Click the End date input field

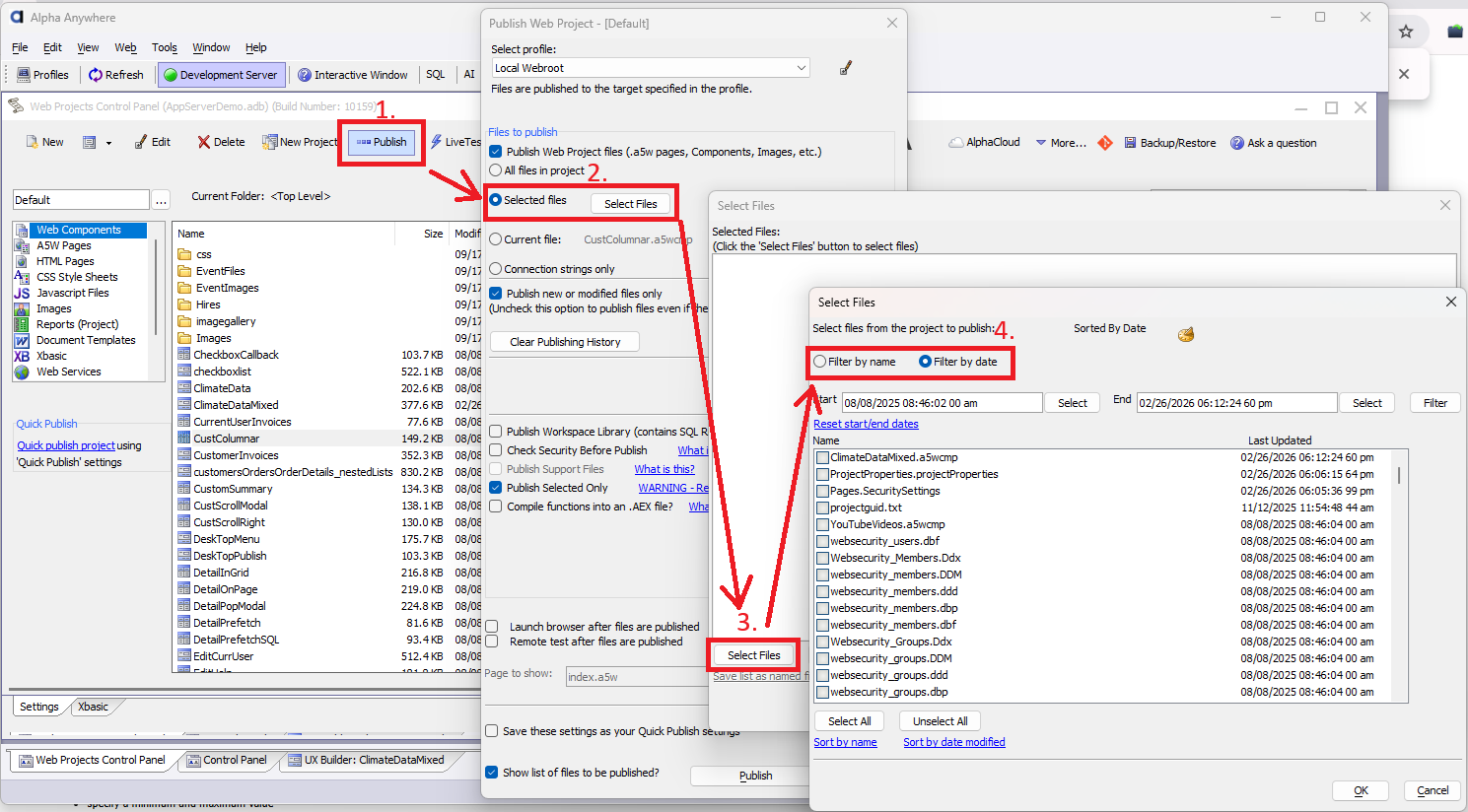tap(1237, 403)
